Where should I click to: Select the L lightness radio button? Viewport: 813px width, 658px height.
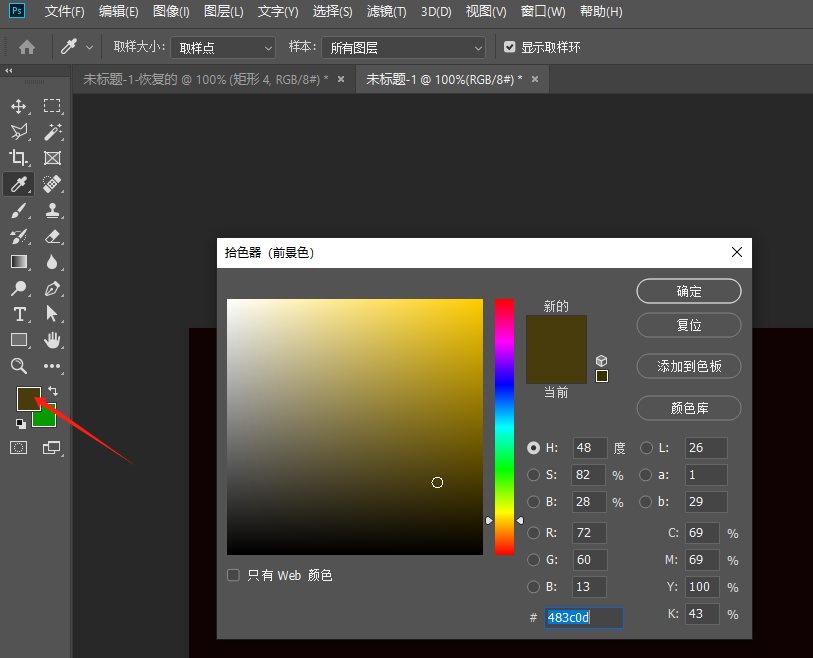point(646,448)
